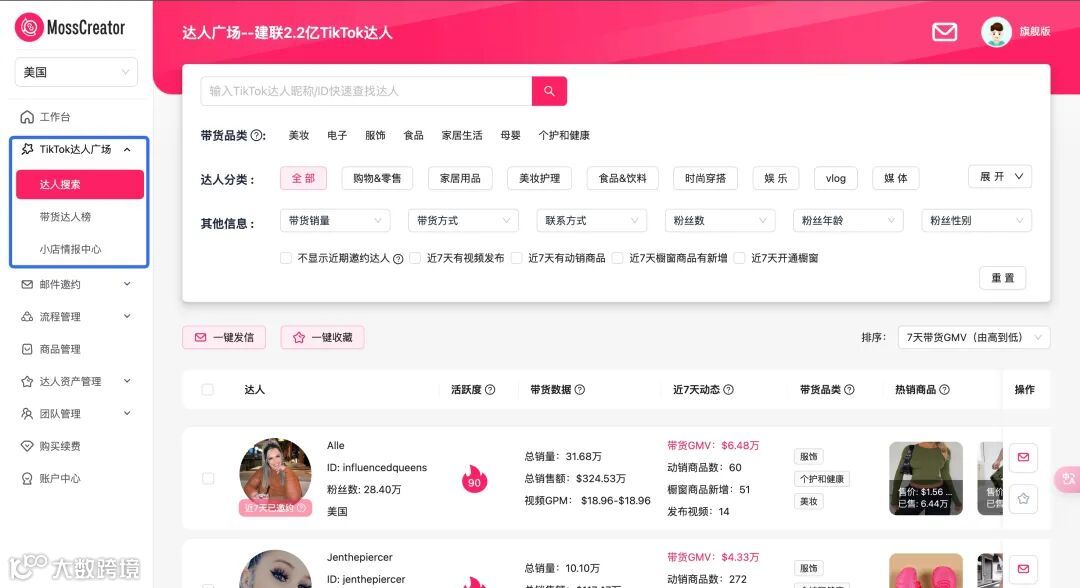The height and width of the screenshot is (588, 1080).
Task: Click the 商品管理 sidebar icon
Action: coord(27,349)
